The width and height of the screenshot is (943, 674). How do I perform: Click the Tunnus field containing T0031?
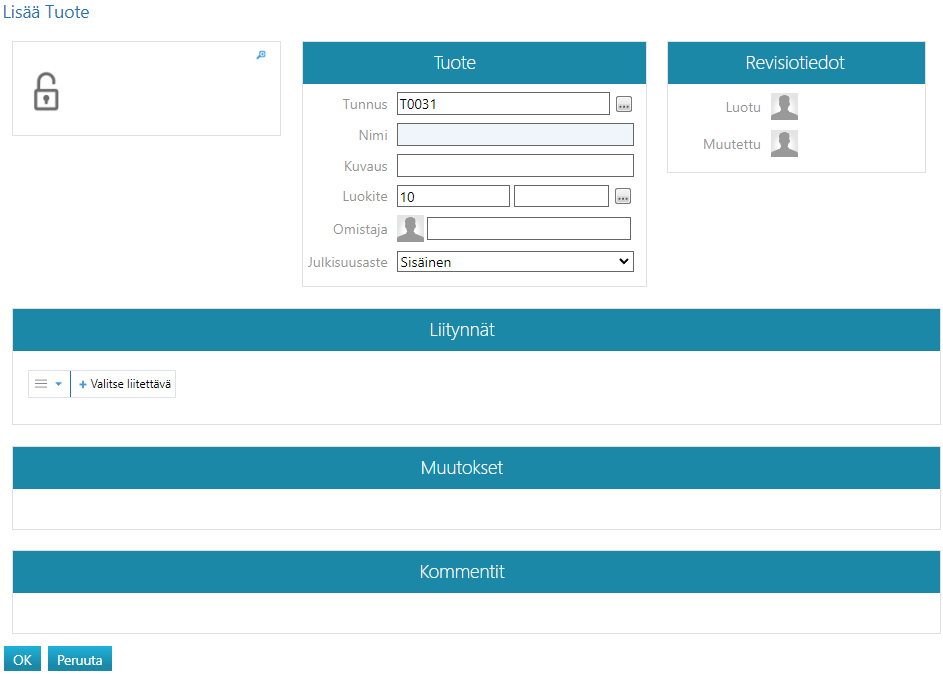coord(503,104)
